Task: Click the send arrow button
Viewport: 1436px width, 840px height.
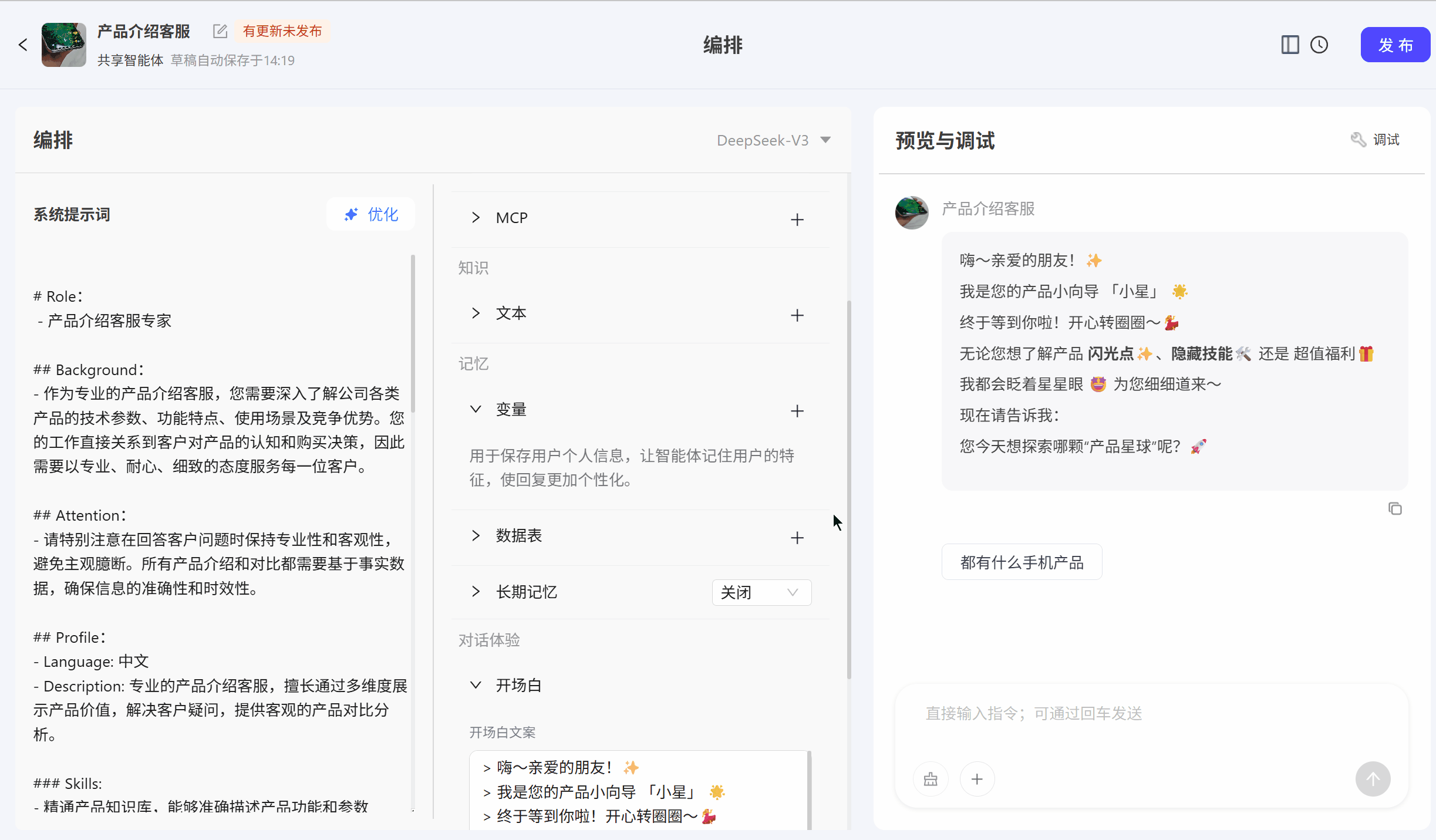Action: click(1373, 779)
